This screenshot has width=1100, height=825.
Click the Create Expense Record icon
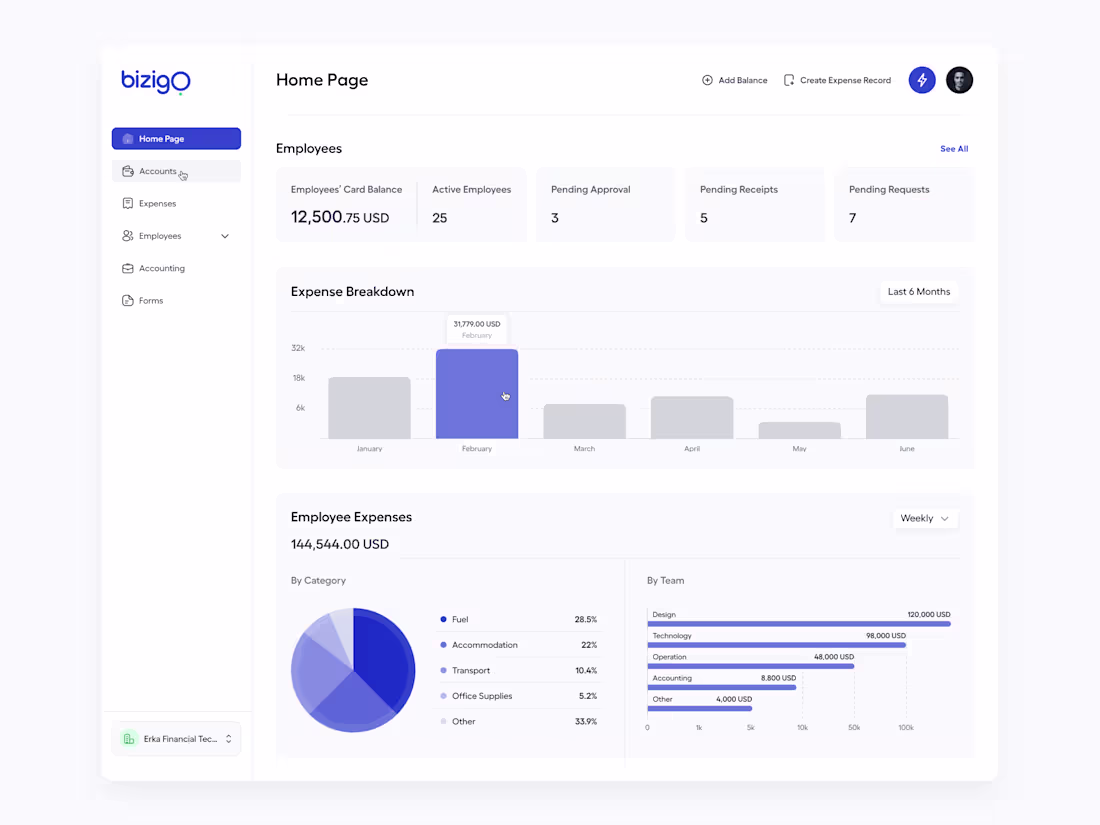(788, 80)
